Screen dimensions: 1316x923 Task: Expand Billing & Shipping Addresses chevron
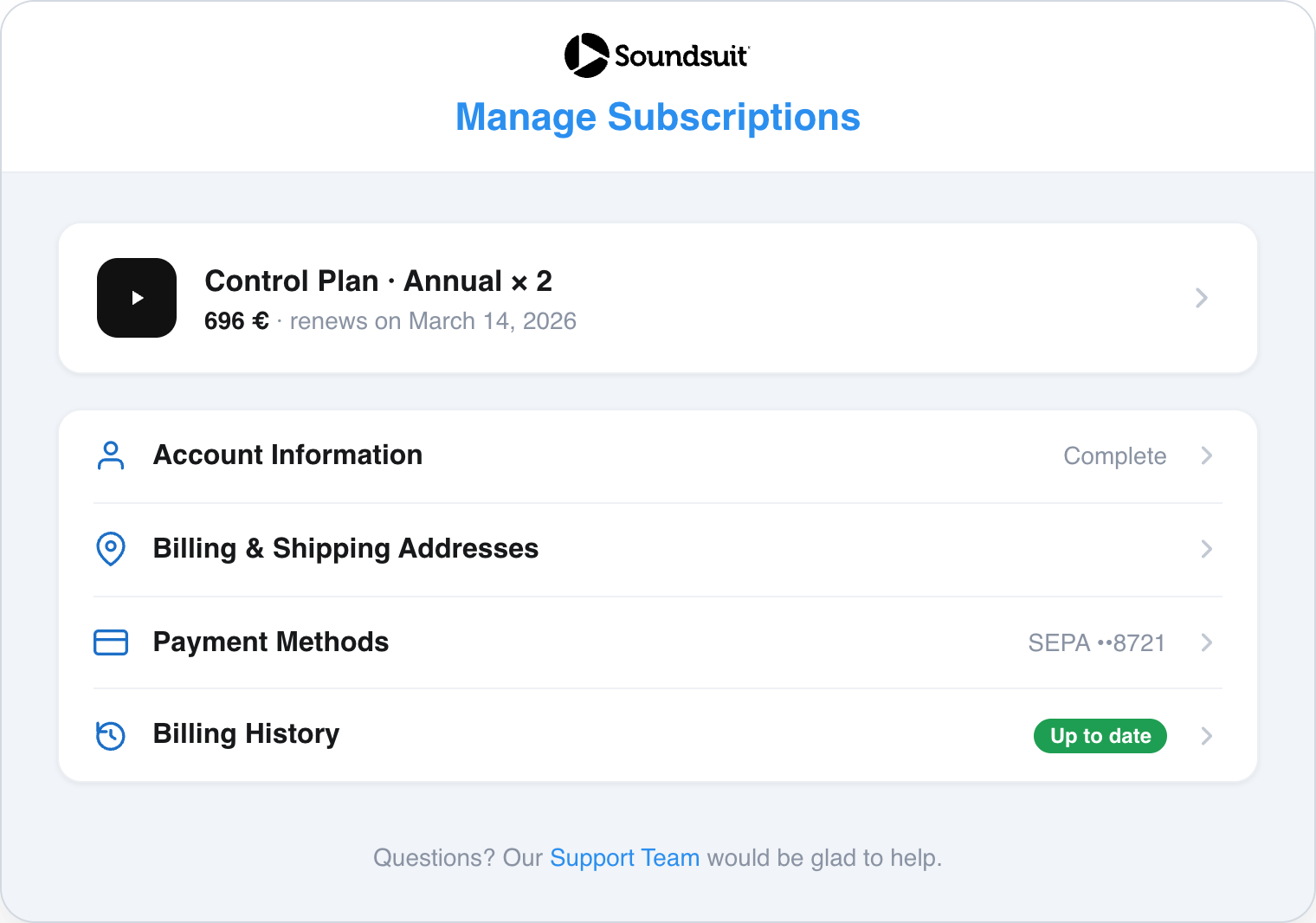1207,549
